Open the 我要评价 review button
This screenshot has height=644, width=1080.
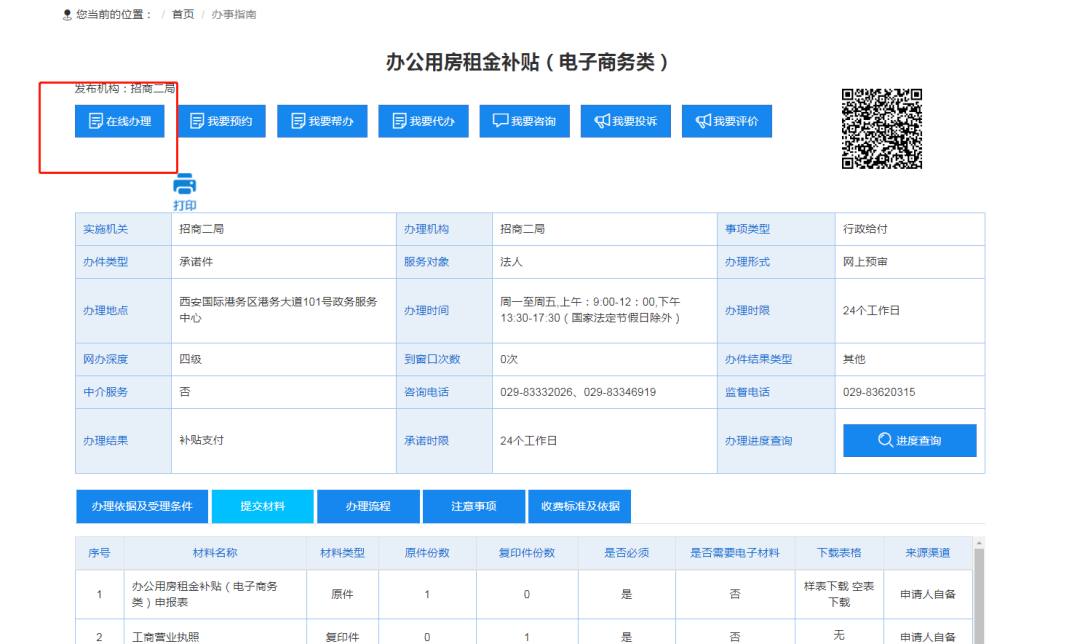727,121
